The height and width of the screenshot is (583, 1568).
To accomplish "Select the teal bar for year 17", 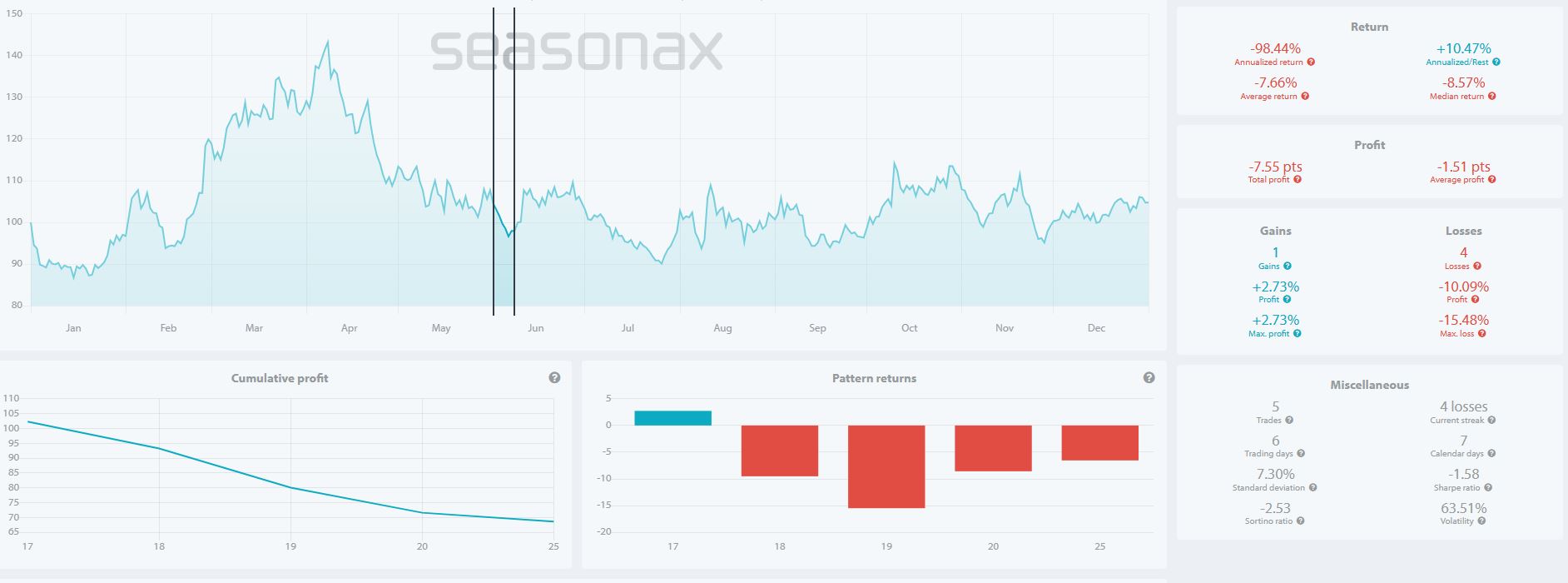I will 672,418.
